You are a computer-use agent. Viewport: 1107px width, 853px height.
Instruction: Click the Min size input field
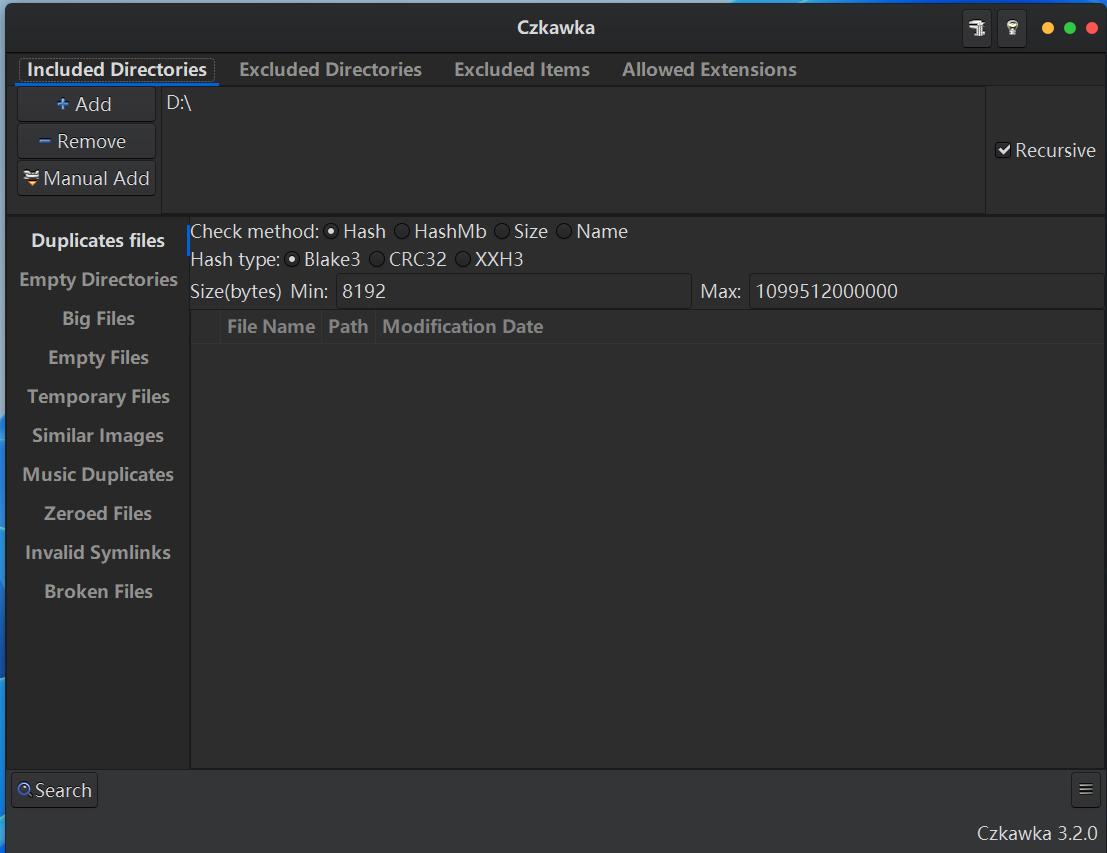513,292
